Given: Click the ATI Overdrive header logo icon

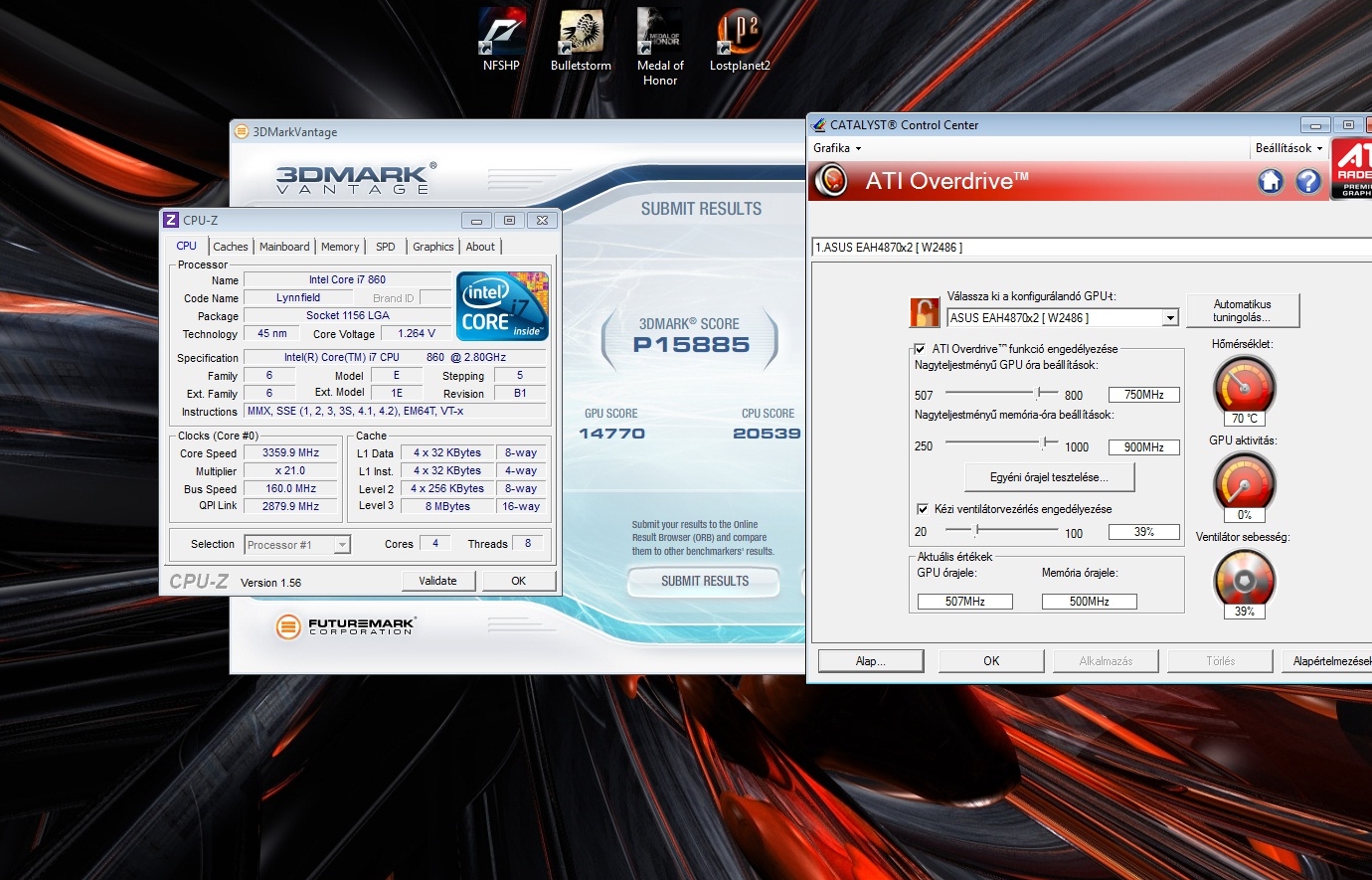Looking at the screenshot, I should coord(831,181).
